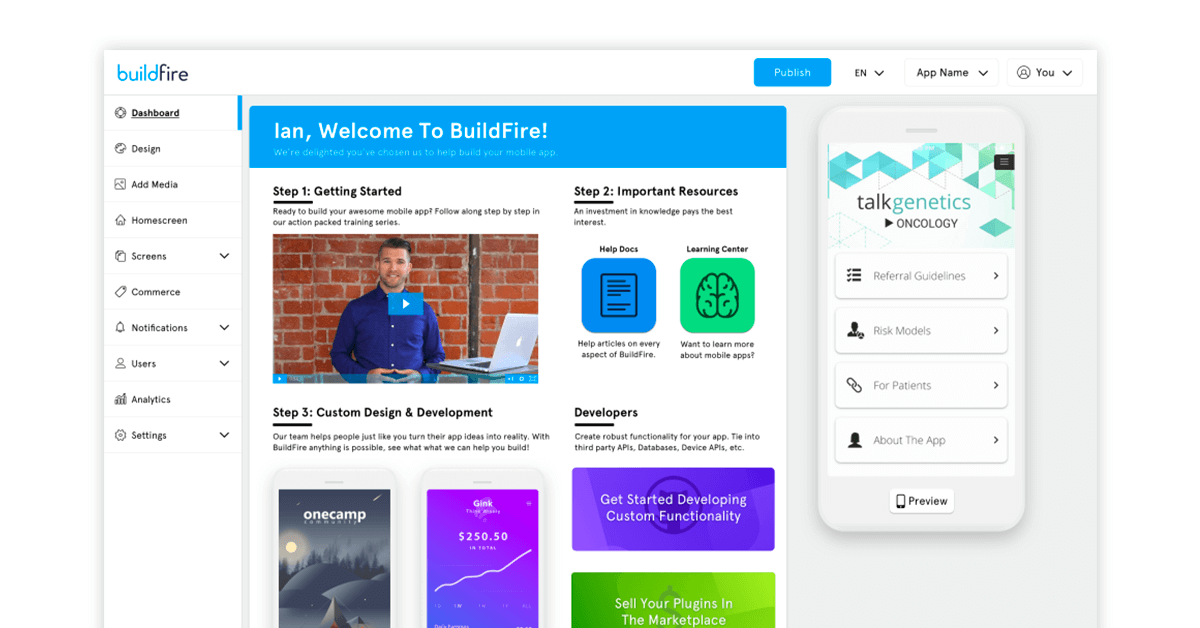Open the App Name dropdown

tap(952, 73)
